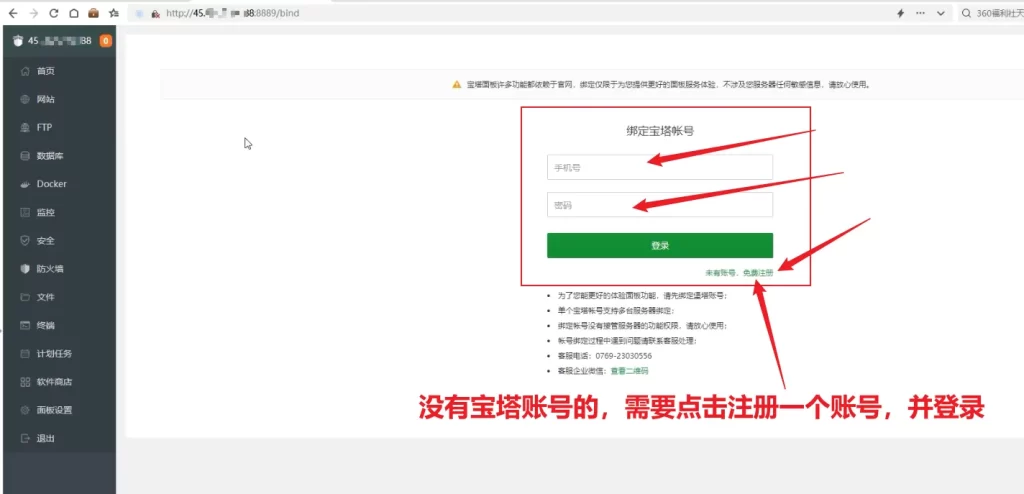Click the 未有账号，免费注册 register link
Viewport: 1024px width, 494px height.
coord(739,272)
